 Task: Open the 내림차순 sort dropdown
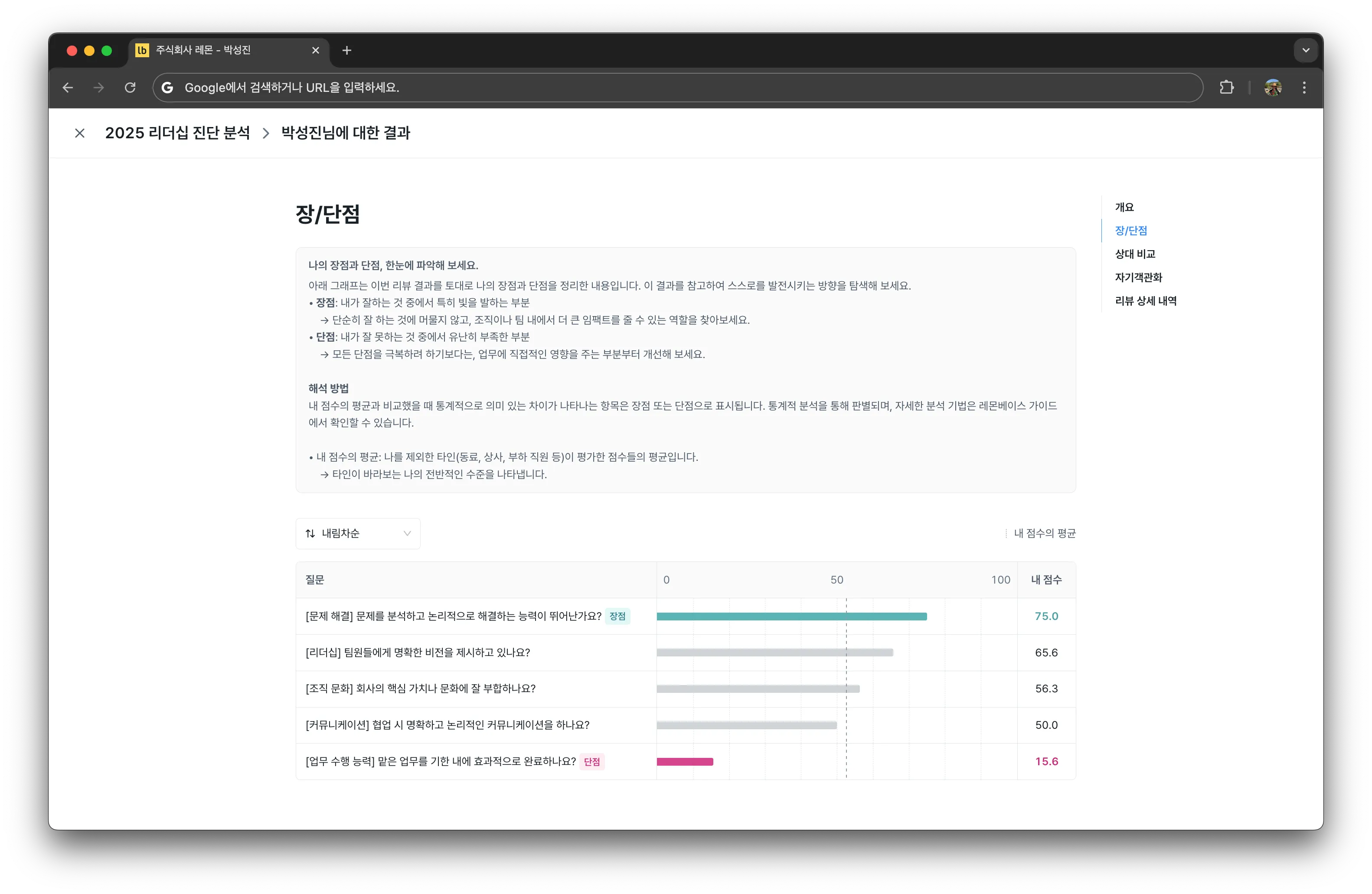tap(358, 533)
